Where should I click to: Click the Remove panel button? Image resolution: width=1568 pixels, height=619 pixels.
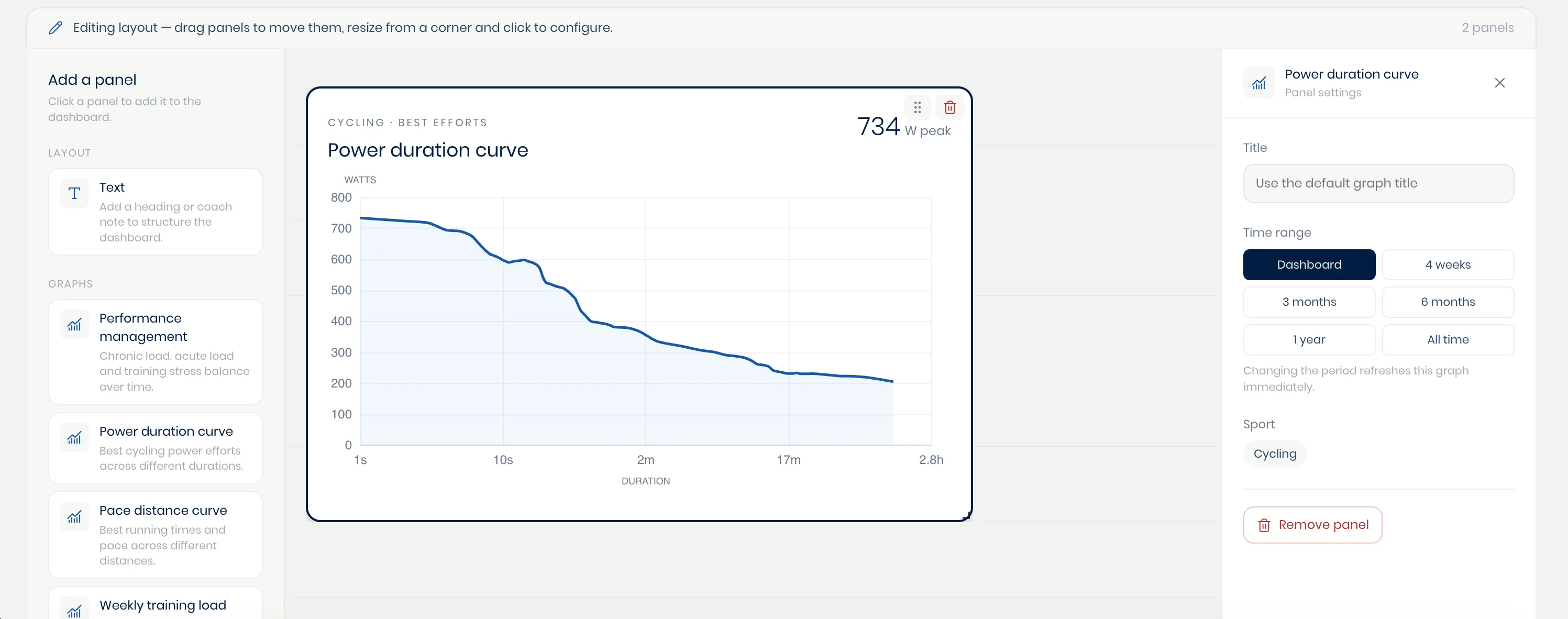pos(1313,525)
